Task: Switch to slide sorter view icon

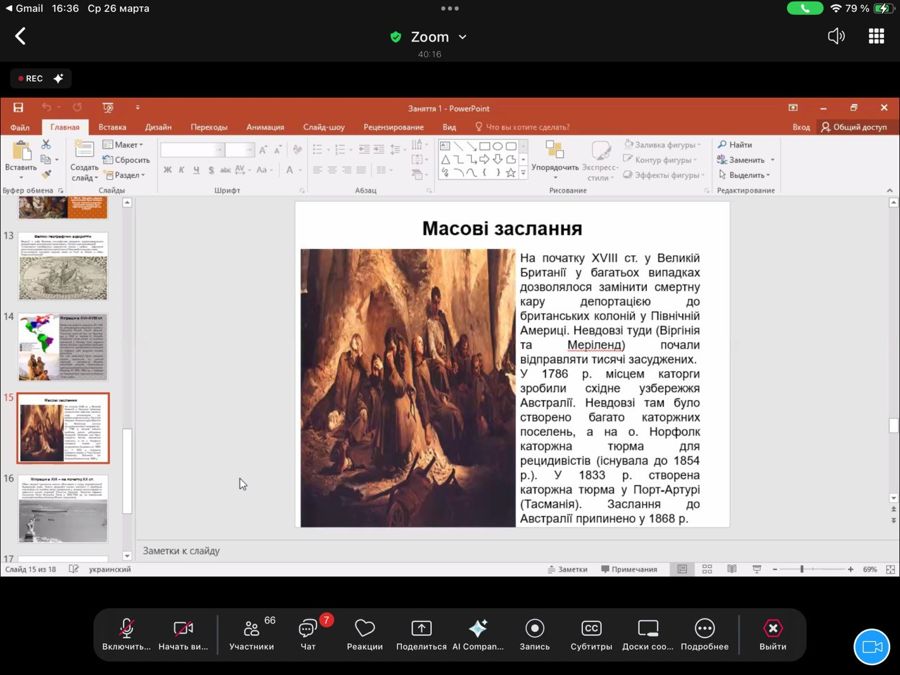Action: 707,569
